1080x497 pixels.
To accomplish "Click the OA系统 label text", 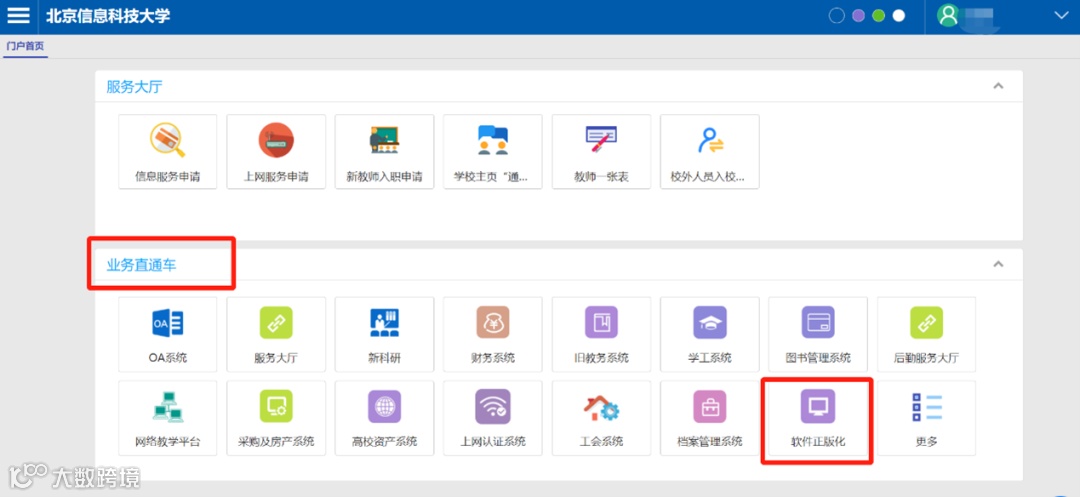I will (167, 358).
